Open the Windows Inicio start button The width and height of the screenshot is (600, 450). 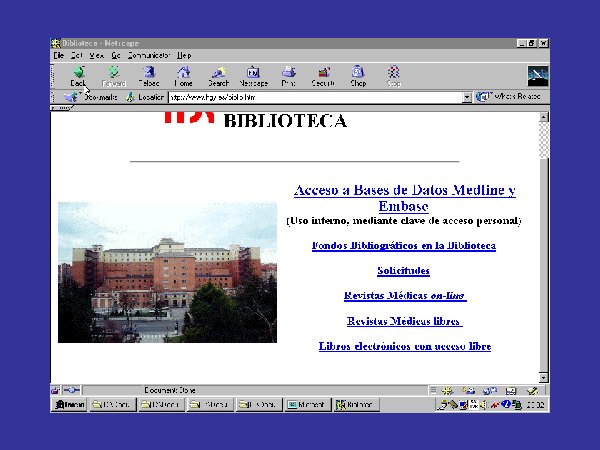[x=69, y=404]
